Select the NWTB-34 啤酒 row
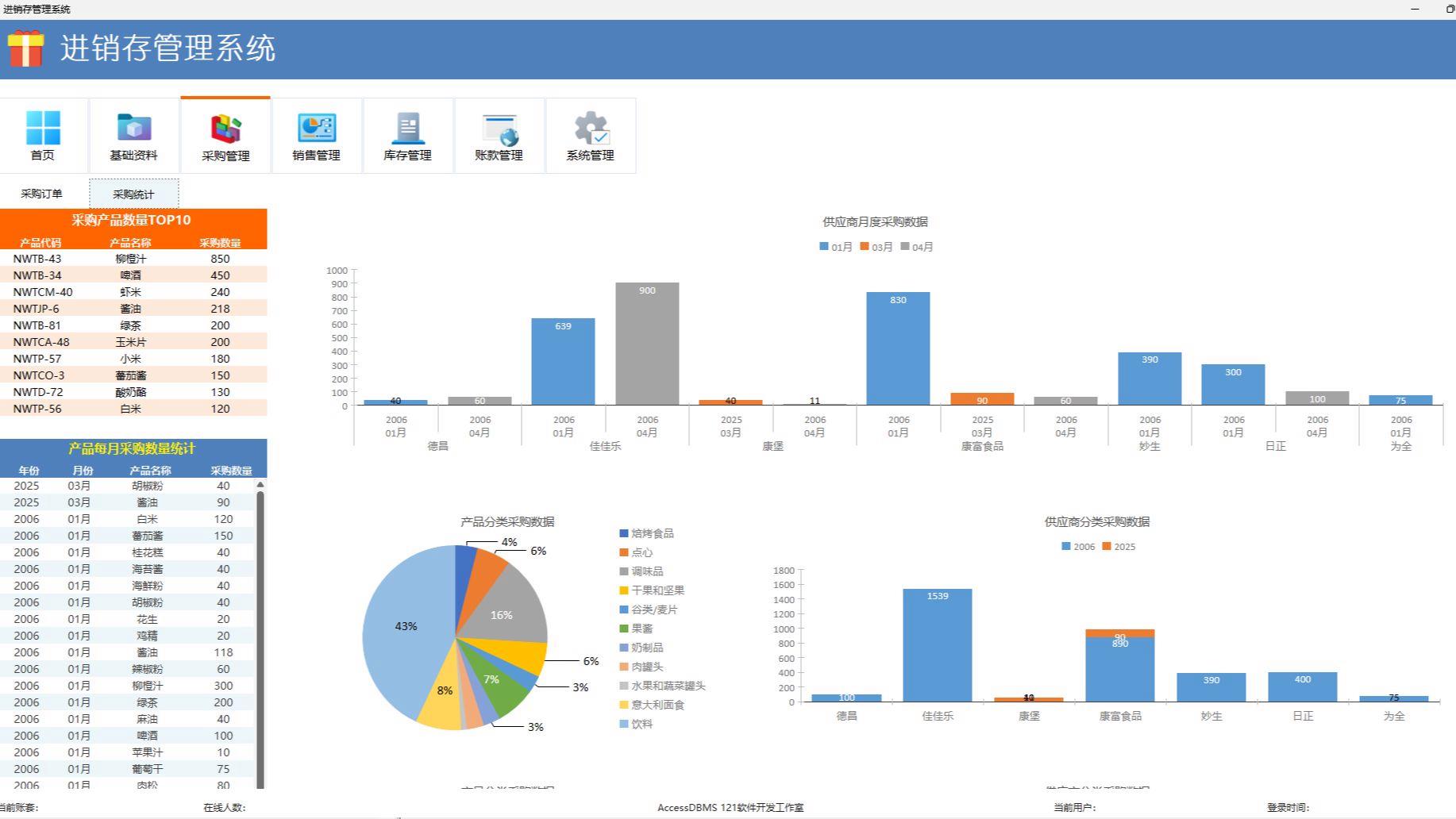This screenshot has height=819, width=1456. (x=133, y=275)
